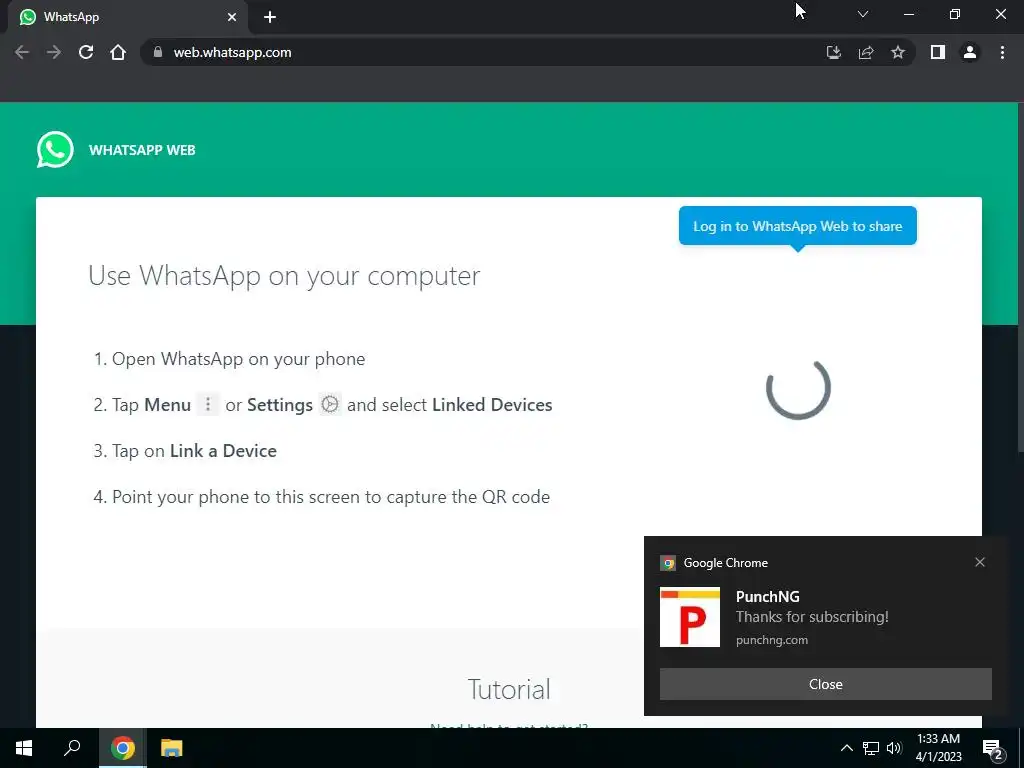Bookmark this tab with the star icon
The width and height of the screenshot is (1024, 768).
tap(898, 52)
